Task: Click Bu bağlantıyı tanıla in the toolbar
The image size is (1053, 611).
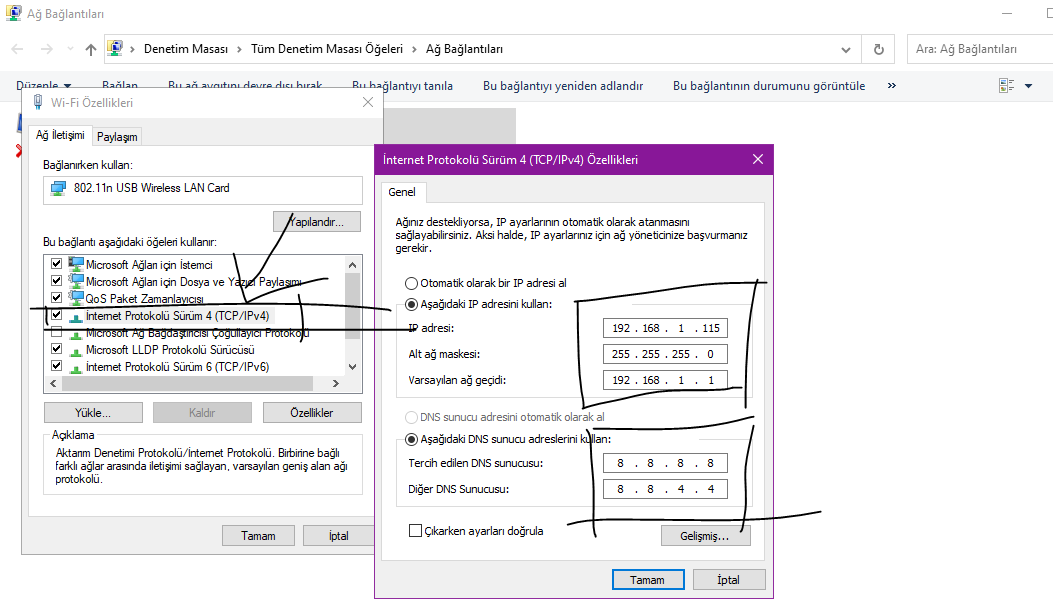Action: [x=402, y=86]
